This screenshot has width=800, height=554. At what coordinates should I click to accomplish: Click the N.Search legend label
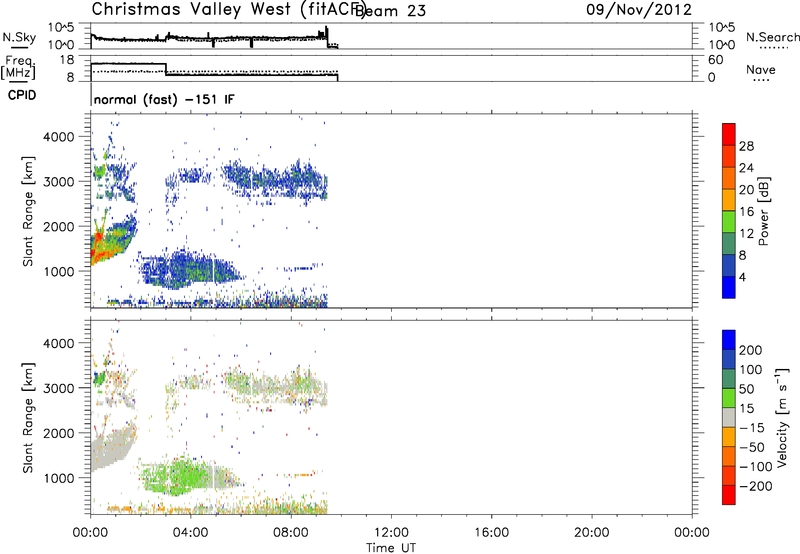point(772,37)
